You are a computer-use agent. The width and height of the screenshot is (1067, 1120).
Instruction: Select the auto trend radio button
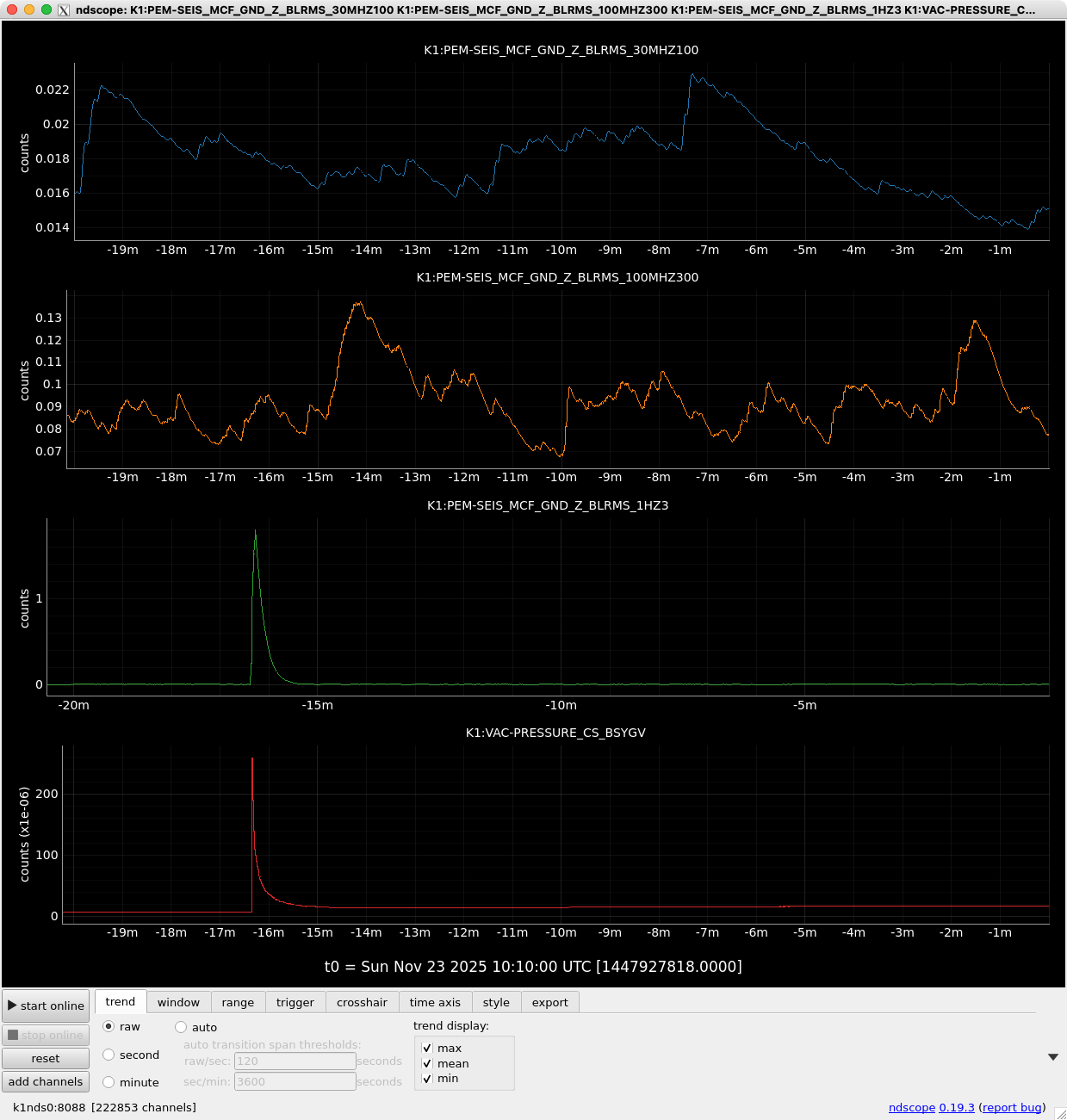click(x=181, y=1027)
